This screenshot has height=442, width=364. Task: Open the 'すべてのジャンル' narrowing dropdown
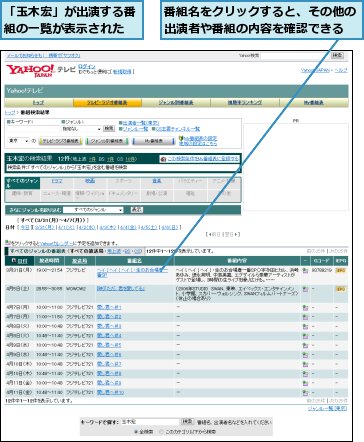click(x=93, y=210)
